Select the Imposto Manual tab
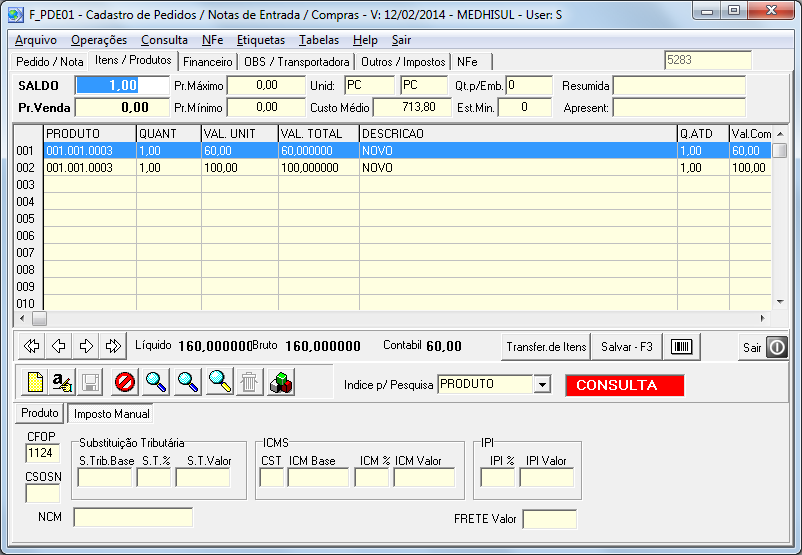The image size is (802, 555). (x=112, y=414)
